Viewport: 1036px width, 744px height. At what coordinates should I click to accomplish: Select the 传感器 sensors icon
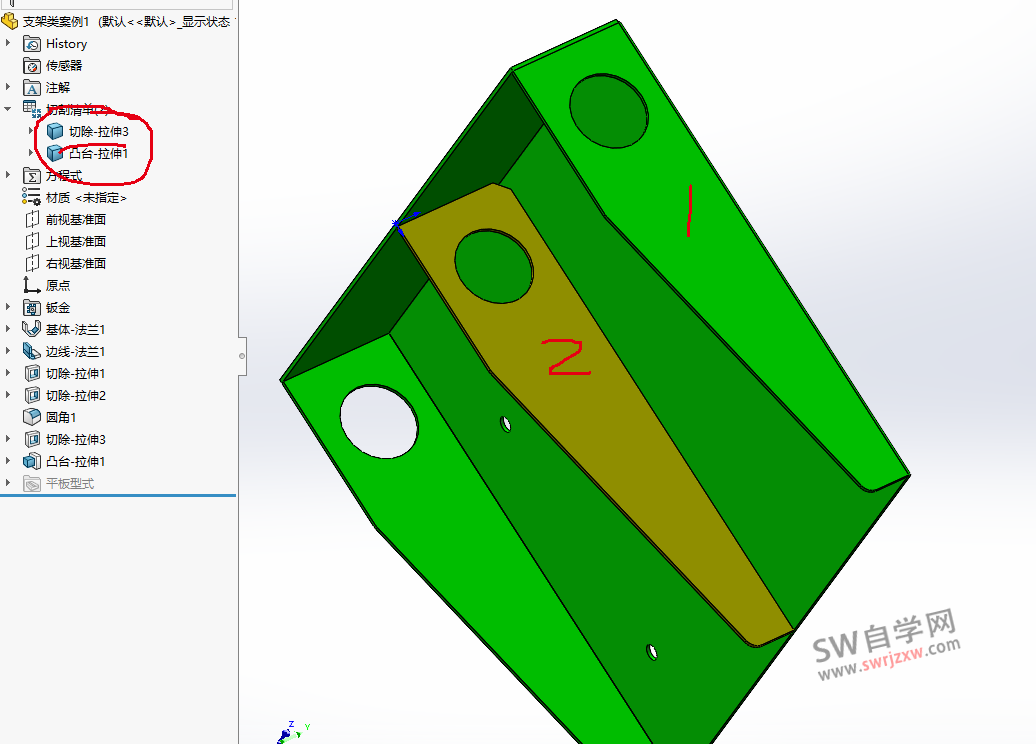coord(30,65)
